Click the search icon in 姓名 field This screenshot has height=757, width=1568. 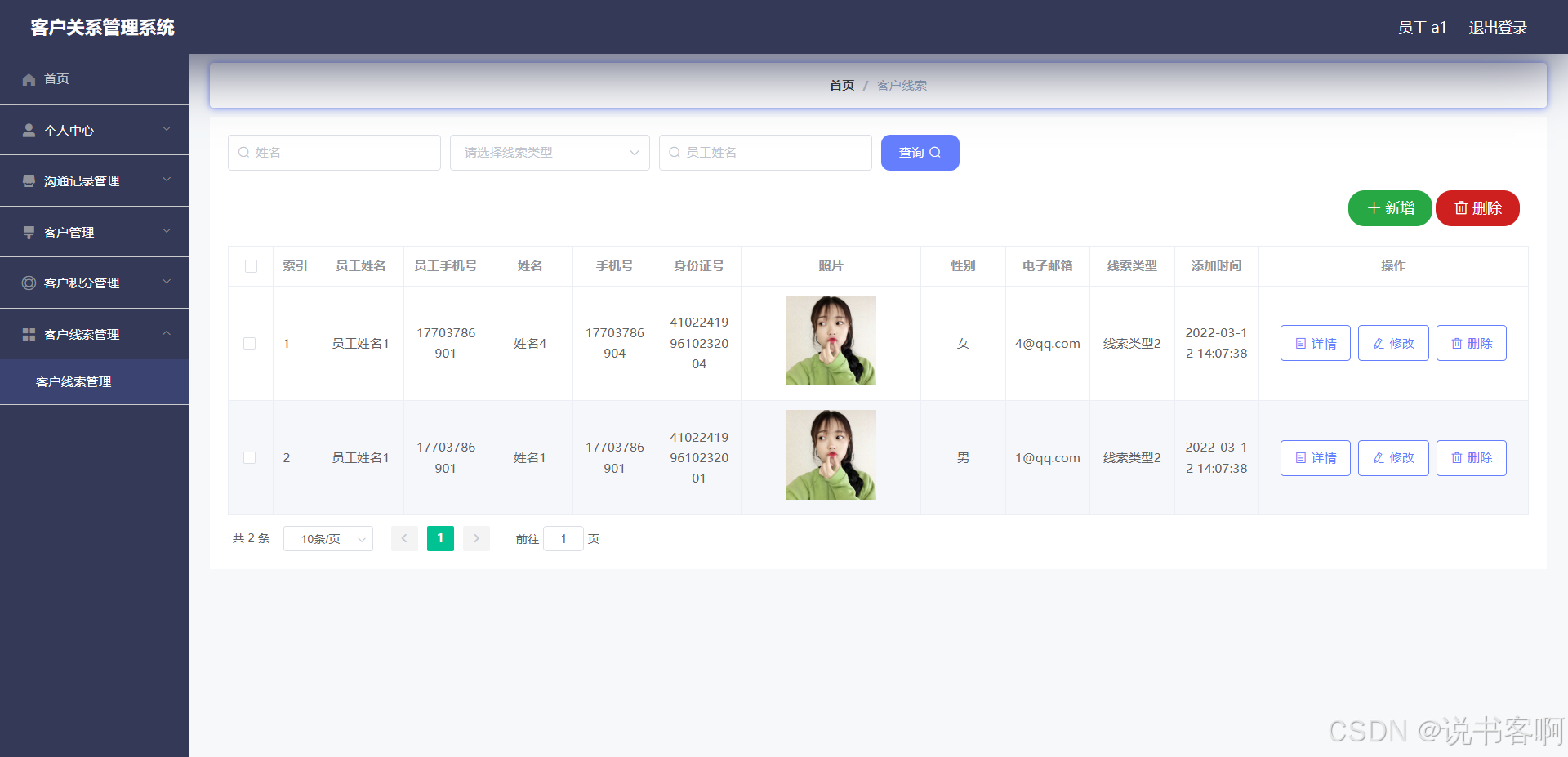coord(243,153)
